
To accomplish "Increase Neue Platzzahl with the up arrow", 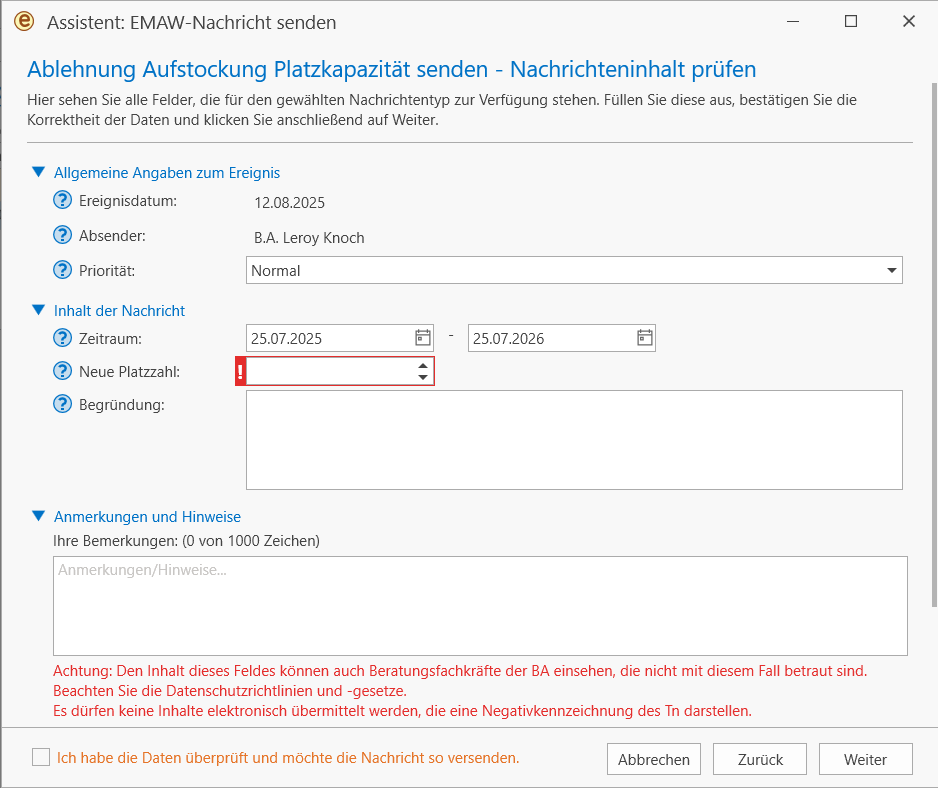I will [x=423, y=366].
